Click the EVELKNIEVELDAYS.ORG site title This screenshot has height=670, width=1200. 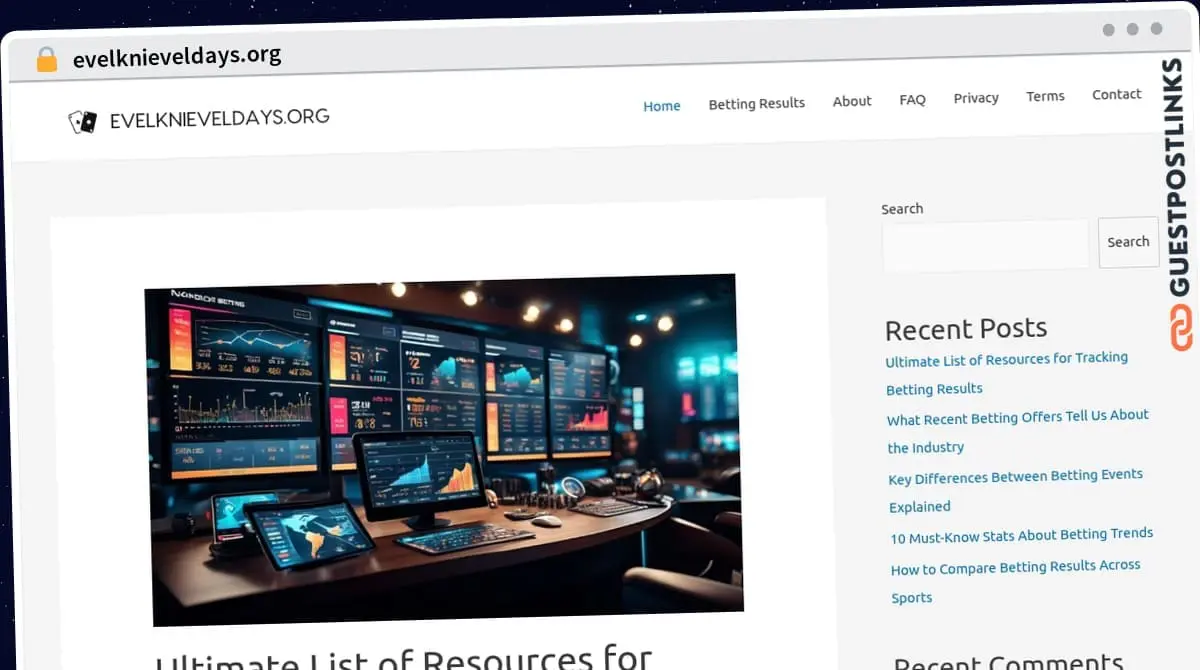click(x=219, y=119)
